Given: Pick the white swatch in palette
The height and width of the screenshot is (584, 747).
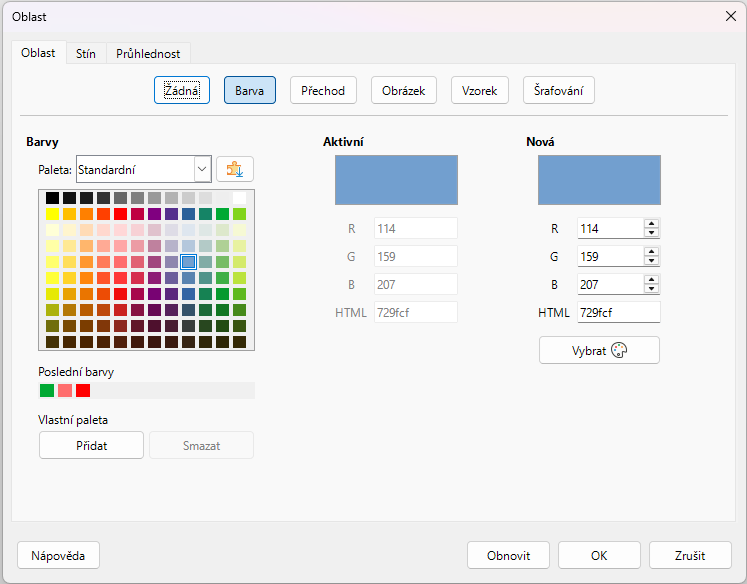Looking at the screenshot, I should click(240, 198).
